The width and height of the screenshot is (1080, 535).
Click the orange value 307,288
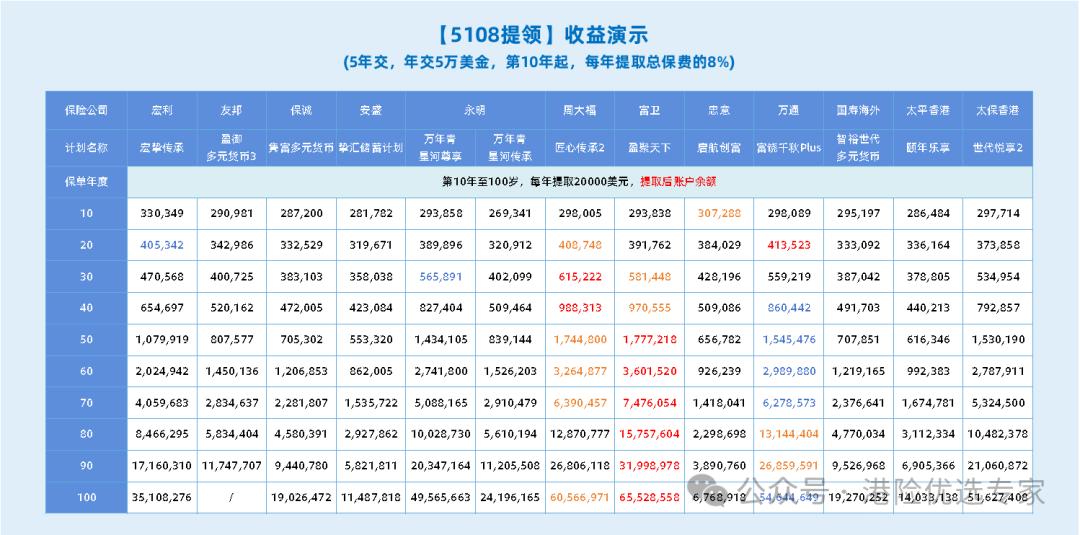(719, 213)
